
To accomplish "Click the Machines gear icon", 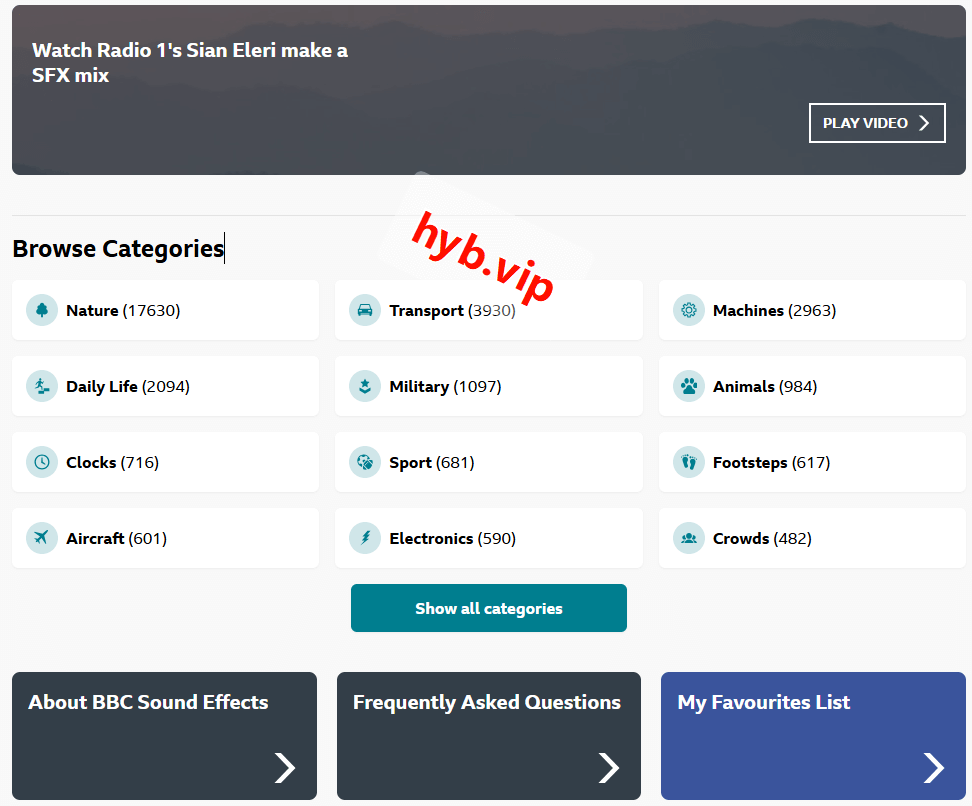I will 689,310.
